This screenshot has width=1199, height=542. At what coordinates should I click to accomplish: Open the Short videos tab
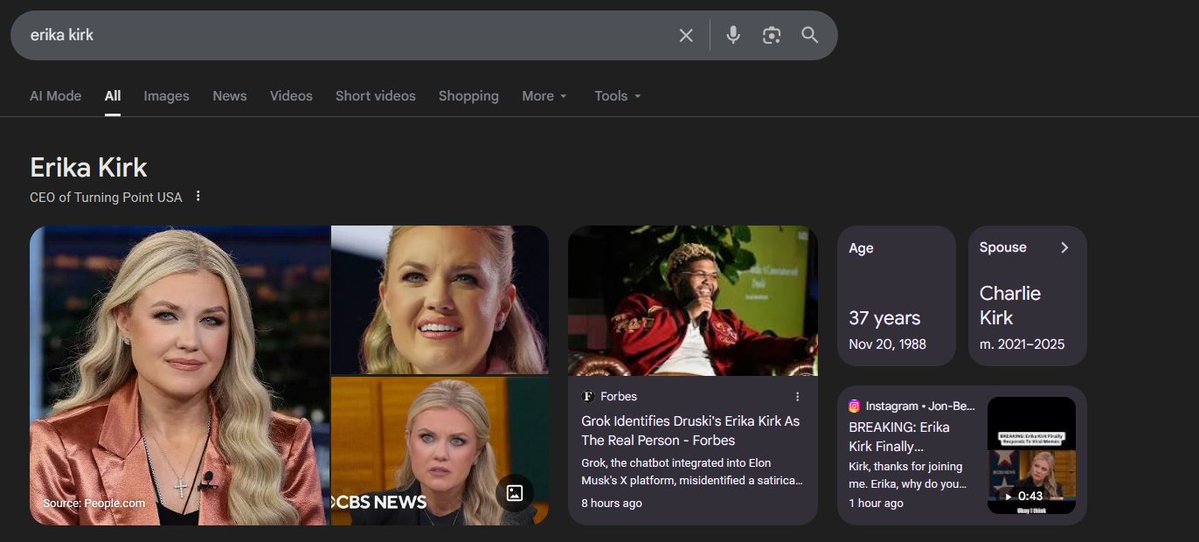375,96
